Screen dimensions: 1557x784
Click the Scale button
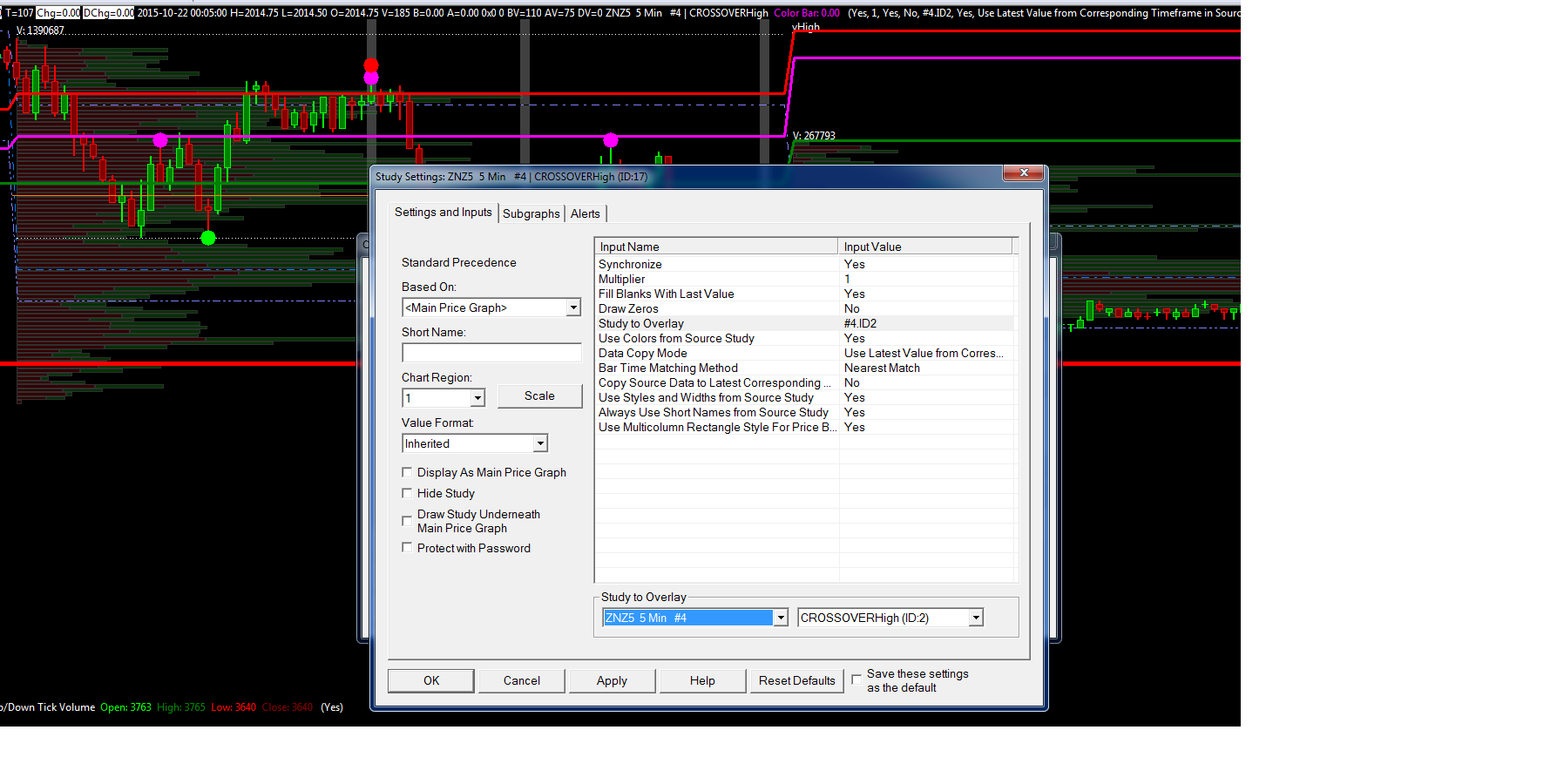(539, 395)
